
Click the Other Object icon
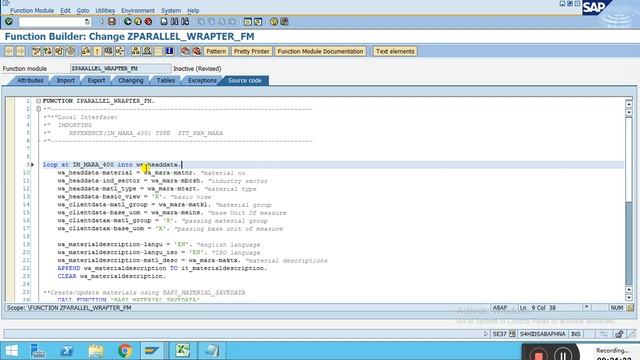pyautogui.click(x=59, y=51)
